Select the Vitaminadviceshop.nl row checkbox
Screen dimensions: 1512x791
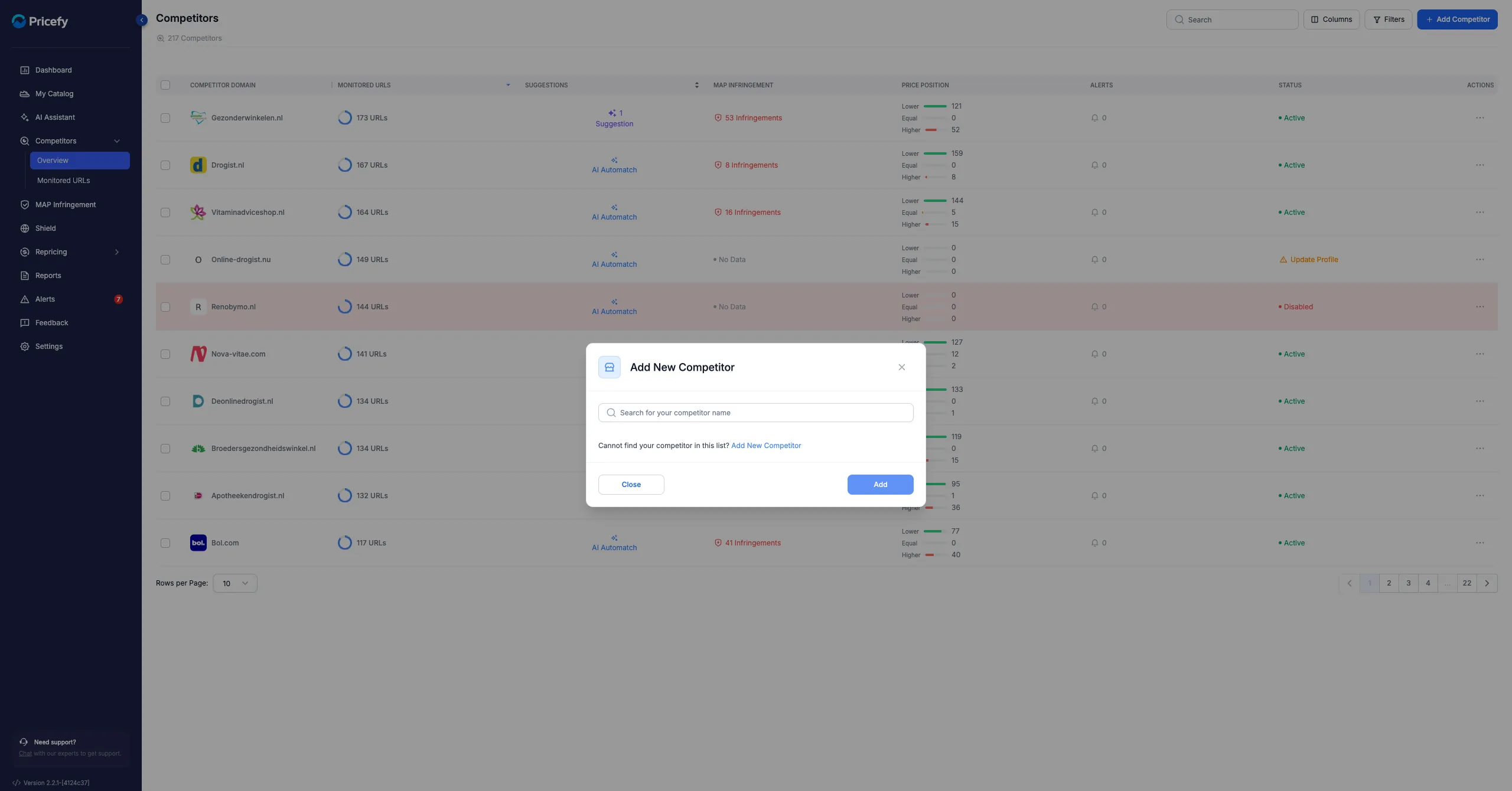coord(165,213)
